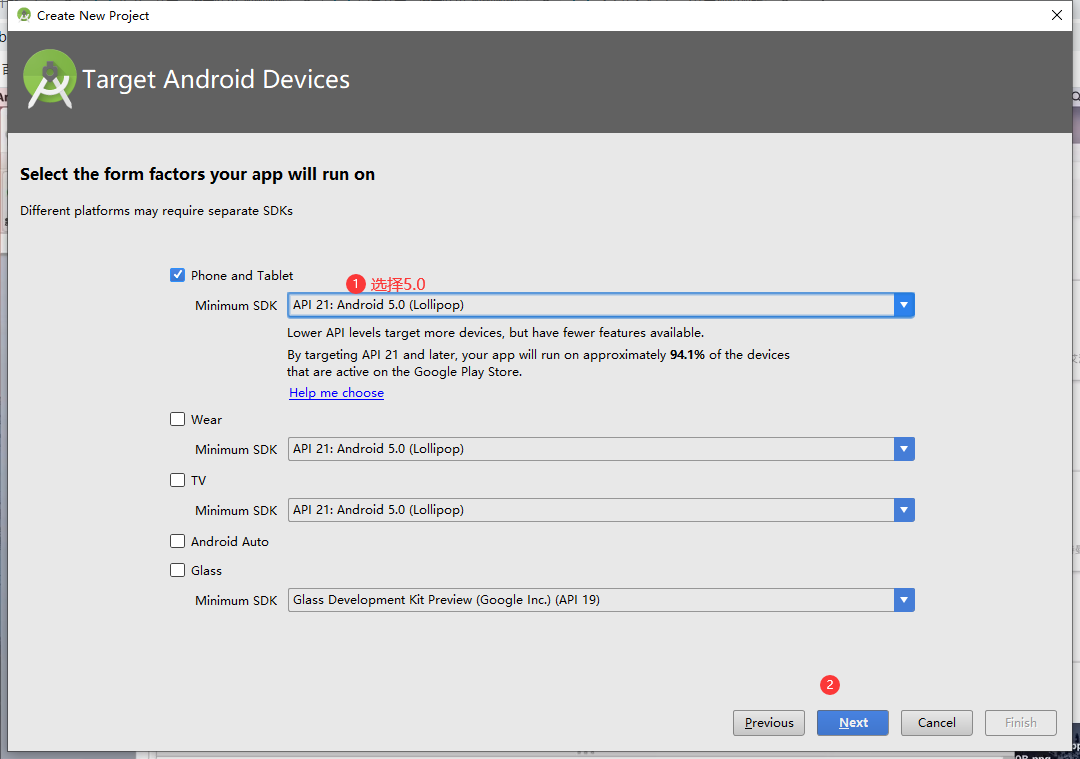Expand the Wear Minimum SDK dropdown arrow
1080x759 pixels.
click(x=904, y=449)
